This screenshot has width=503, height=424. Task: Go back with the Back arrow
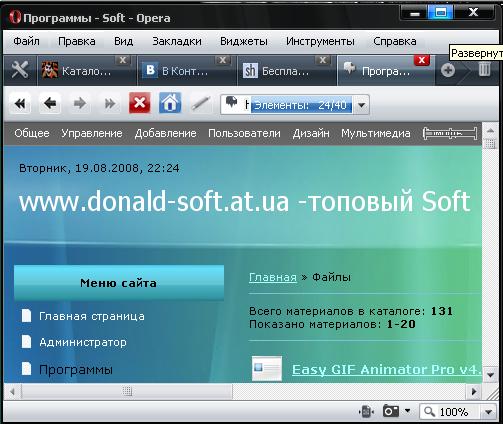click(50, 104)
